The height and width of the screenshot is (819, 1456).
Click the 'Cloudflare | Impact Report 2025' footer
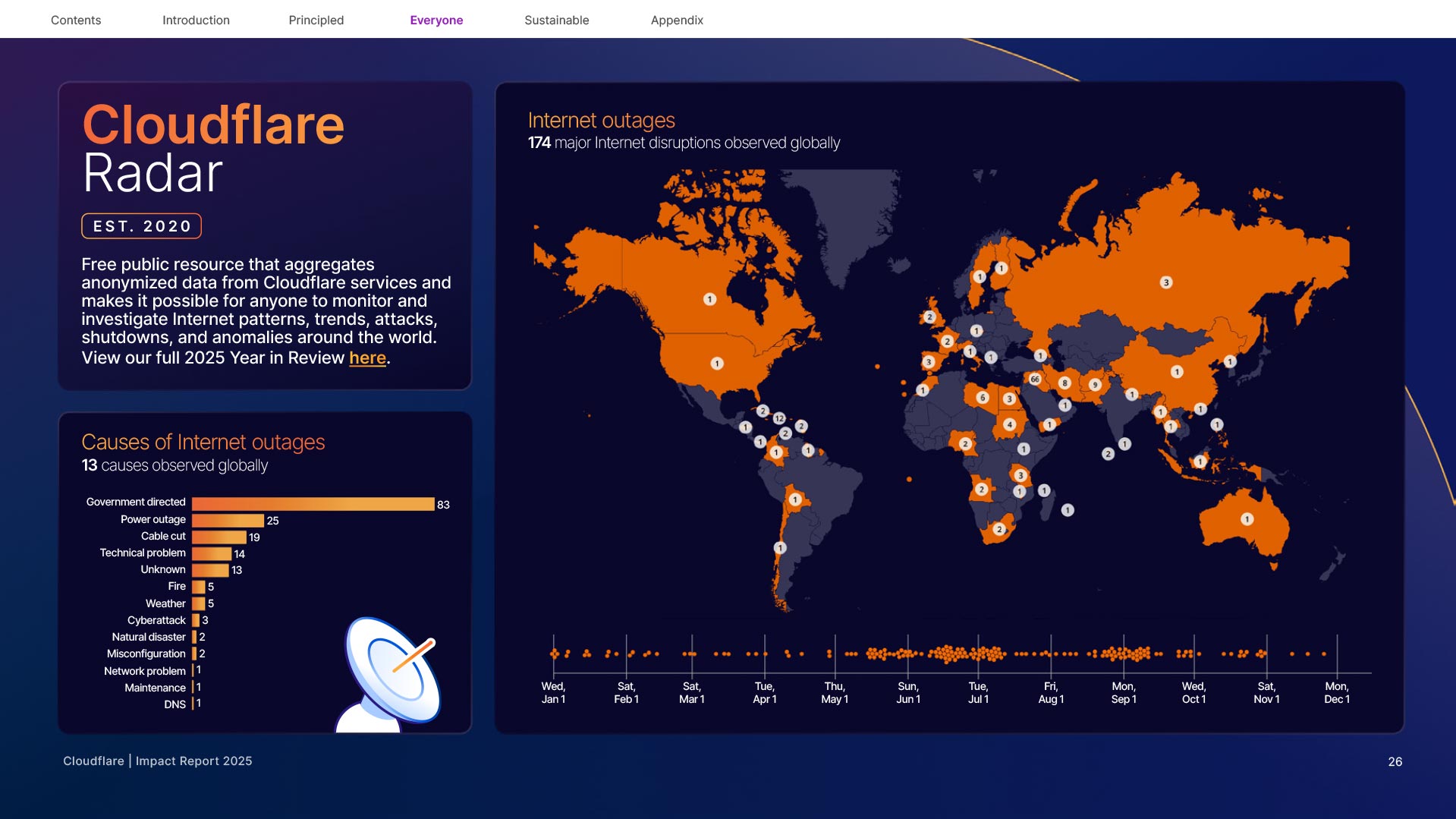tap(158, 761)
